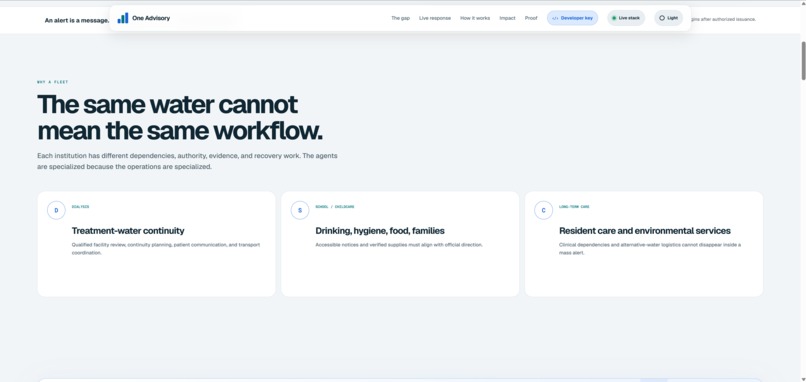Click the D dialysis circle badge
Viewport: 806px width, 382px height.
57,210
